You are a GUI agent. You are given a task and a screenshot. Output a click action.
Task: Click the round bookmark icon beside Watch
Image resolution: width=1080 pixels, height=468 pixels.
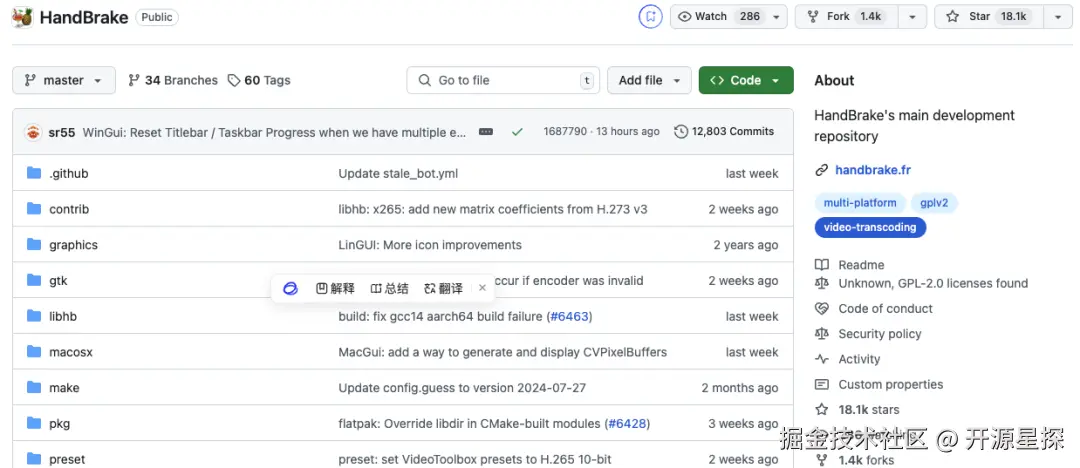tap(650, 17)
